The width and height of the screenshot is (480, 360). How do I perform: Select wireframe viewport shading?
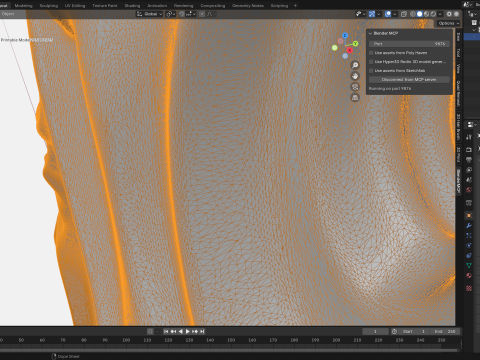click(413, 14)
